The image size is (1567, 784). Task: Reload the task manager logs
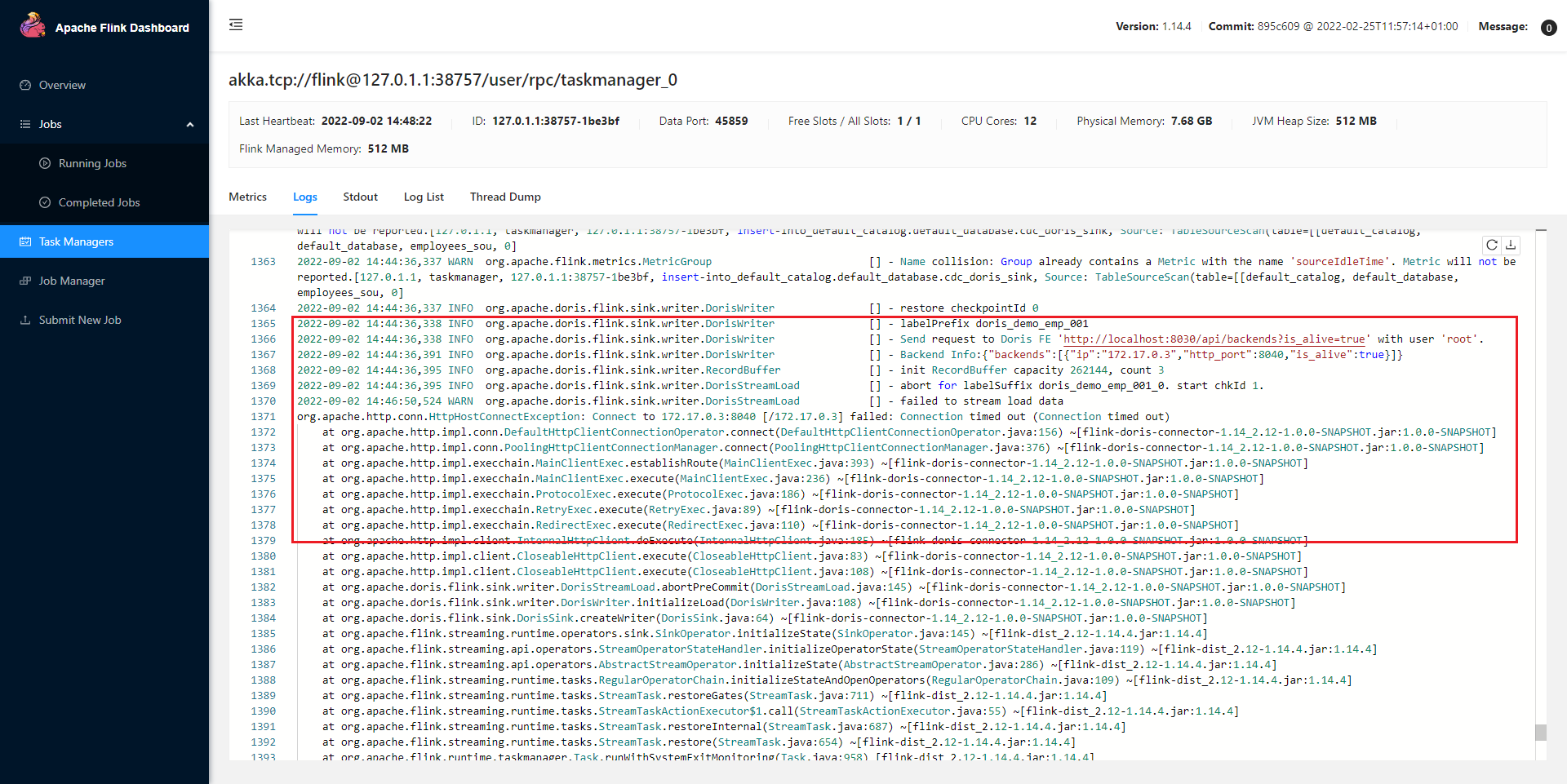(1492, 245)
